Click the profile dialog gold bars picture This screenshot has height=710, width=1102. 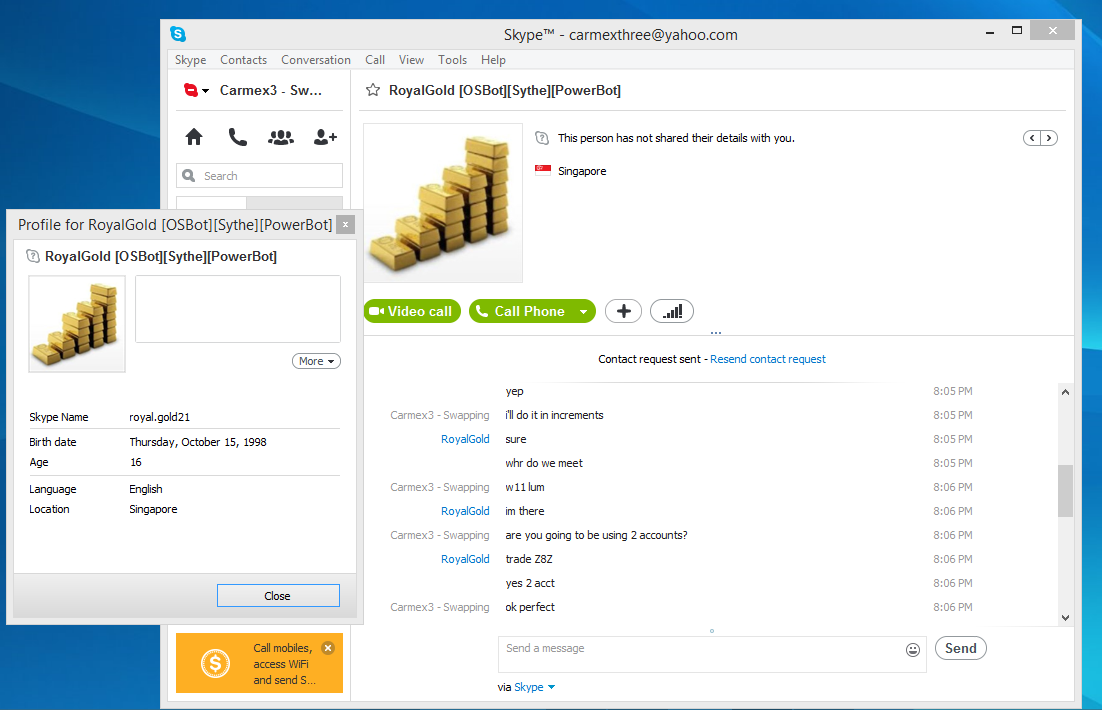(x=77, y=324)
